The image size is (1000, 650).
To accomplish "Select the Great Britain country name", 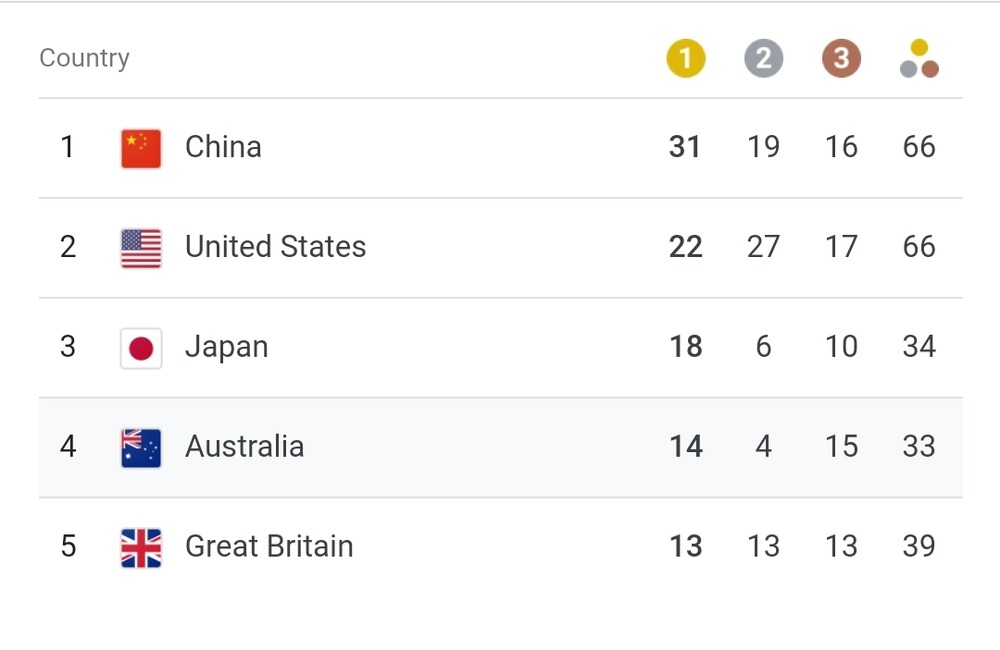I will pos(269,547).
